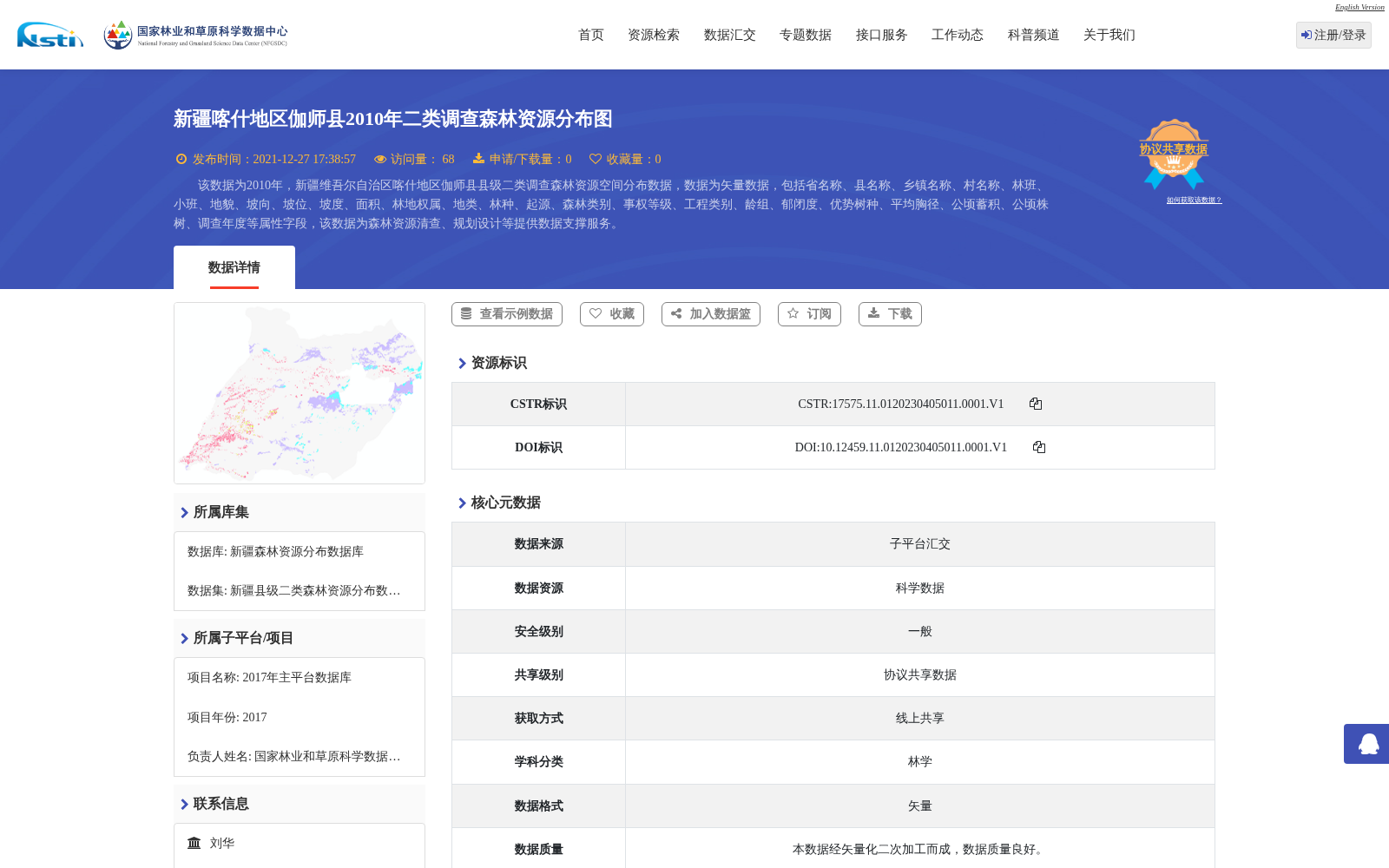Click 数据集: 新疆县级二类森林资源分布数 entry
This screenshot has height=868, width=1389.
pos(294,591)
